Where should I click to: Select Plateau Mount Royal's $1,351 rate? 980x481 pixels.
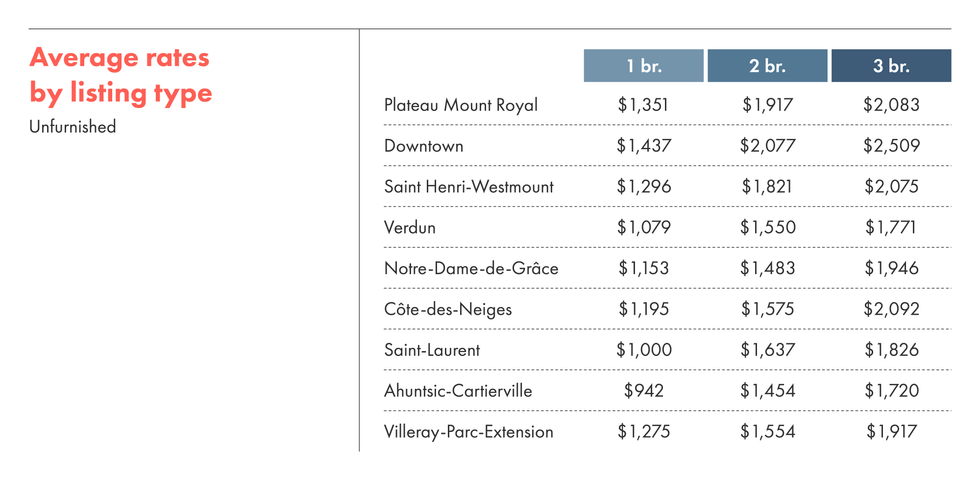[644, 105]
